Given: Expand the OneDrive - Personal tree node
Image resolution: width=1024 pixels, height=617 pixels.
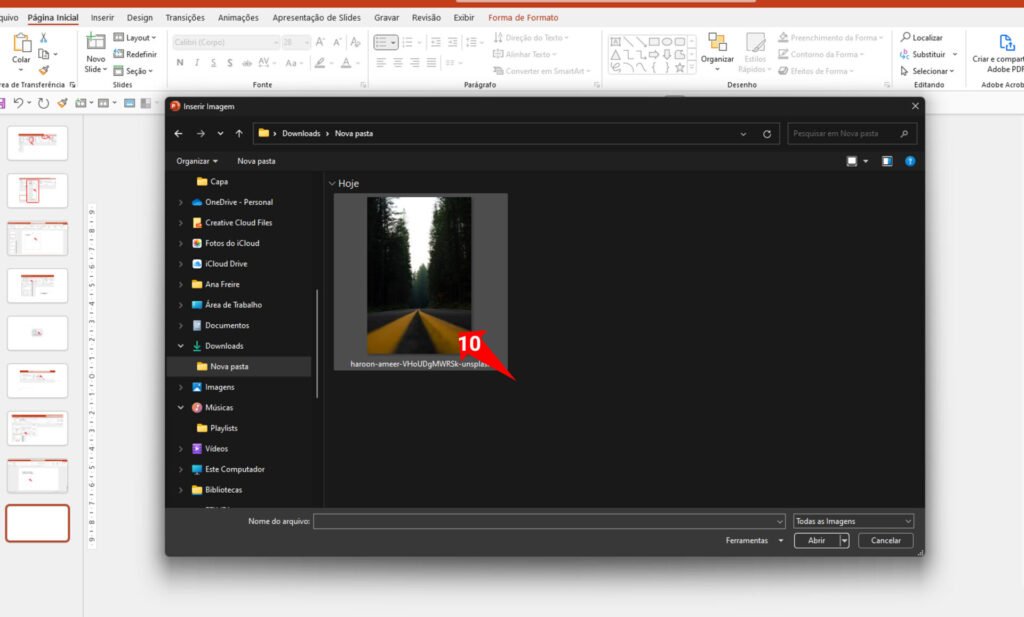Looking at the screenshot, I should [x=181, y=202].
